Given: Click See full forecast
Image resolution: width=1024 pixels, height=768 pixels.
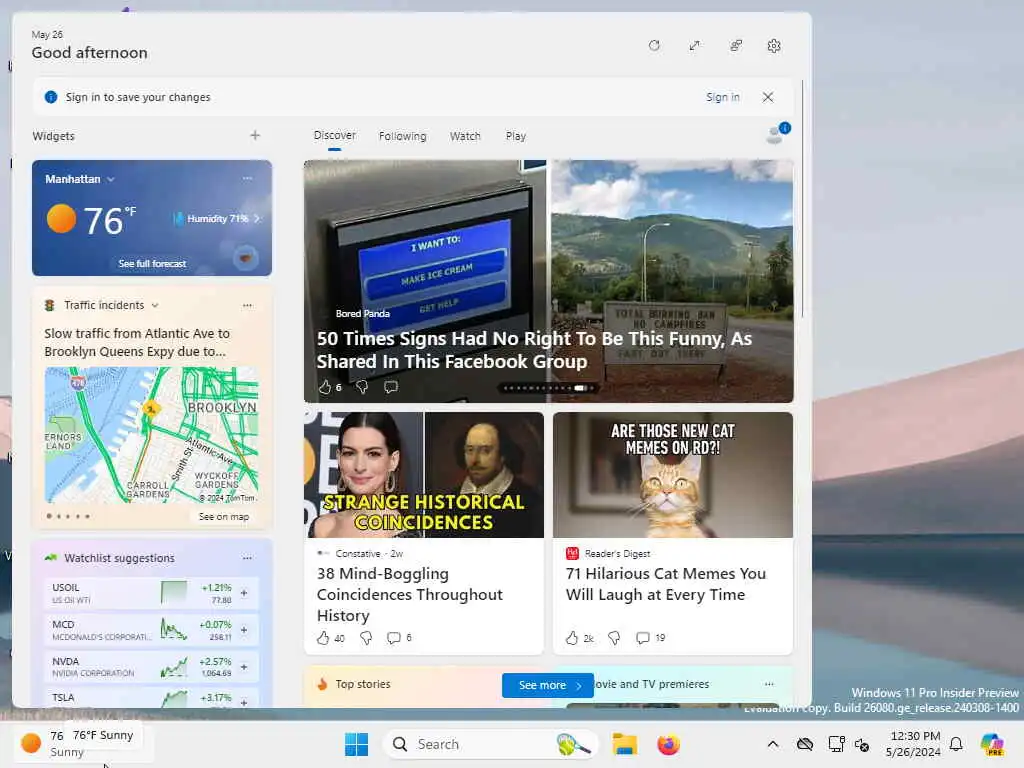Looking at the screenshot, I should pyautogui.click(x=152, y=264).
